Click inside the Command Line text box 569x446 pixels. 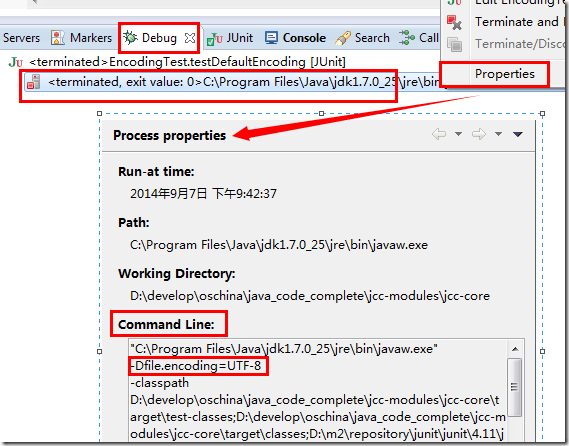(318, 391)
